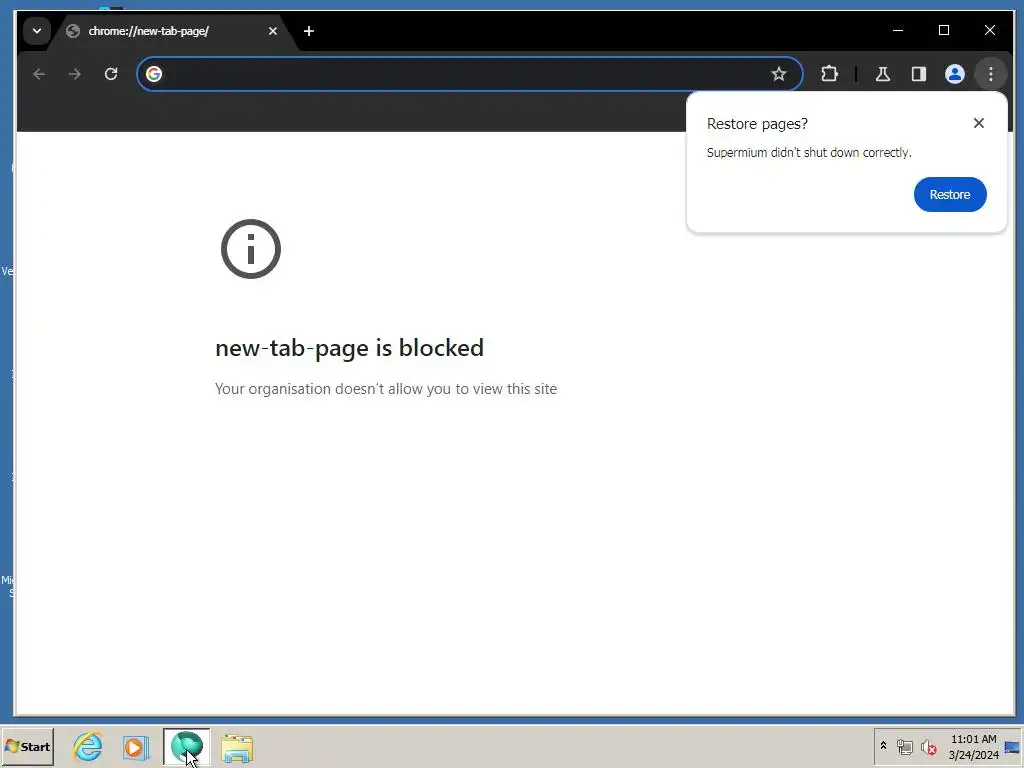Image resolution: width=1024 pixels, height=768 pixels.
Task: Open the taskbar clock showing 11:01 AM
Action: coord(974,747)
